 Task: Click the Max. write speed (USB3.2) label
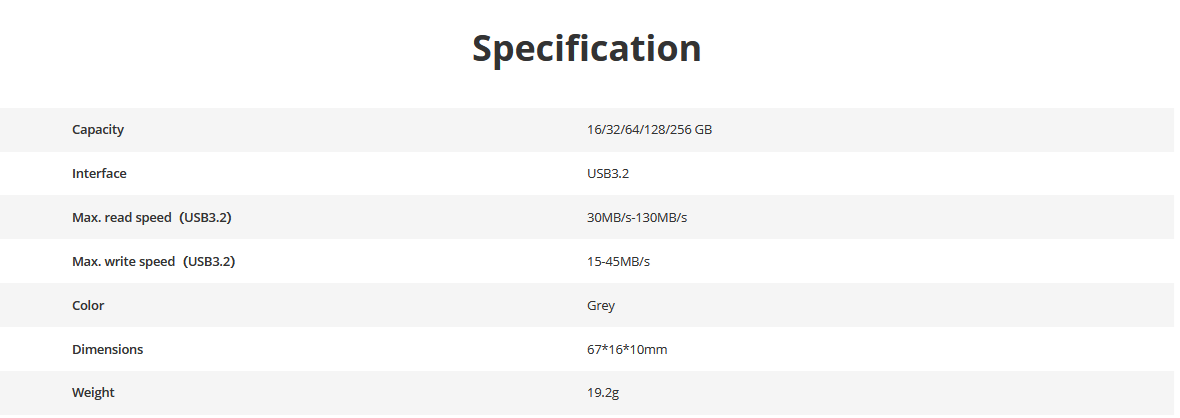160,262
